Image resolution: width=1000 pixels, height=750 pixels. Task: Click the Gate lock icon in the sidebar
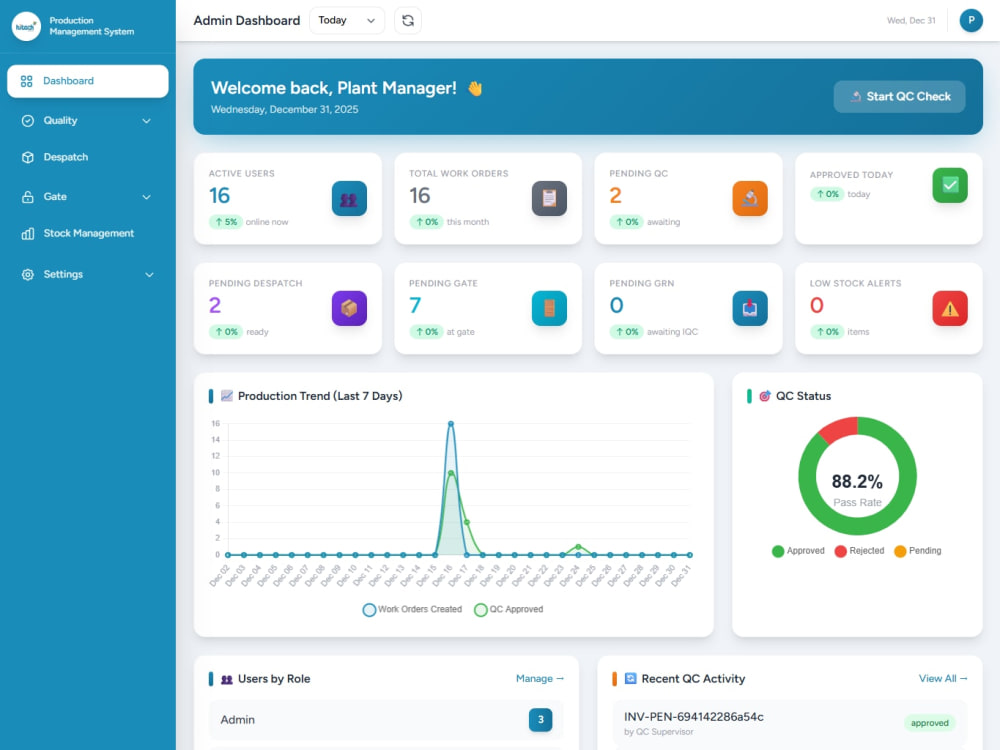click(27, 196)
